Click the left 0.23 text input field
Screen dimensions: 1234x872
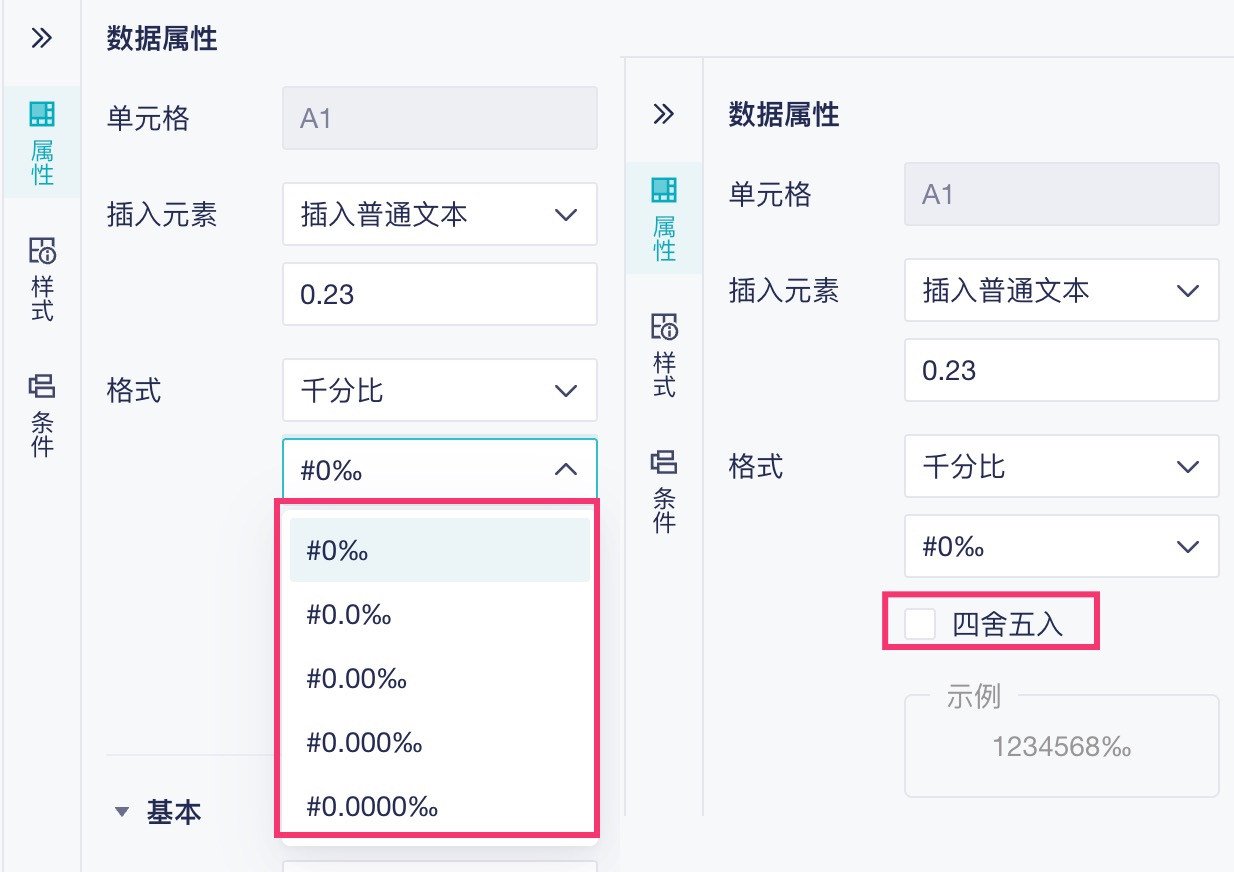coord(440,294)
